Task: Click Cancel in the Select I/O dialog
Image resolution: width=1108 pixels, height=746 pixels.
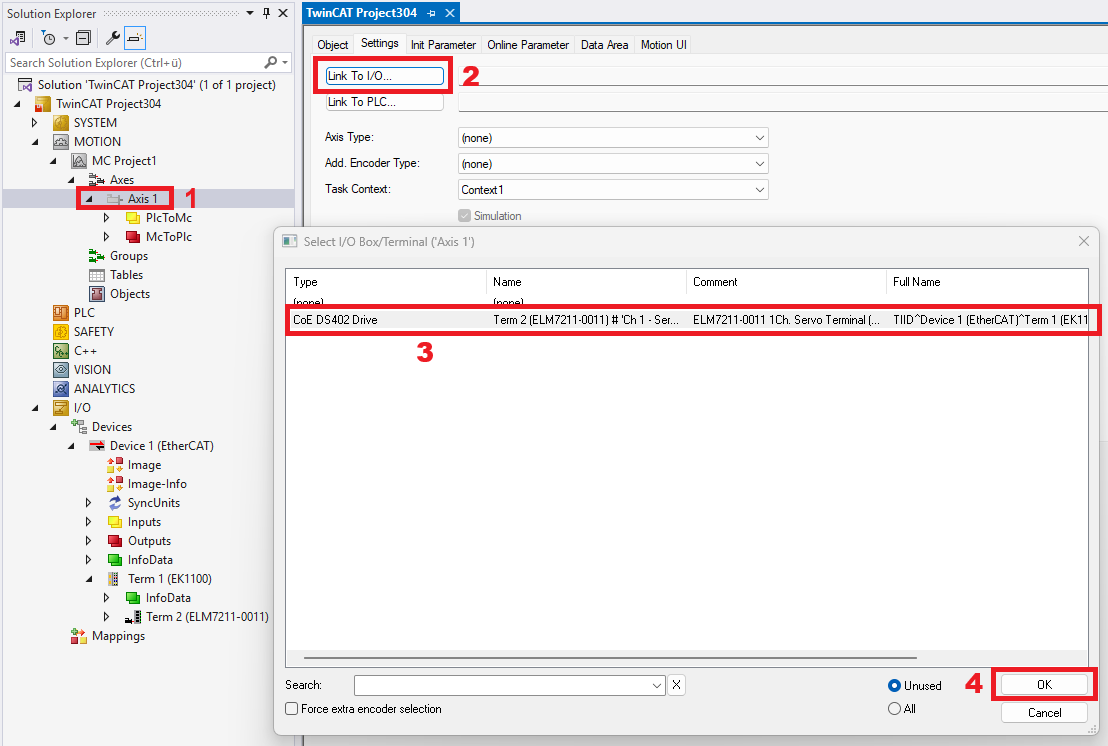Action: click(1044, 713)
